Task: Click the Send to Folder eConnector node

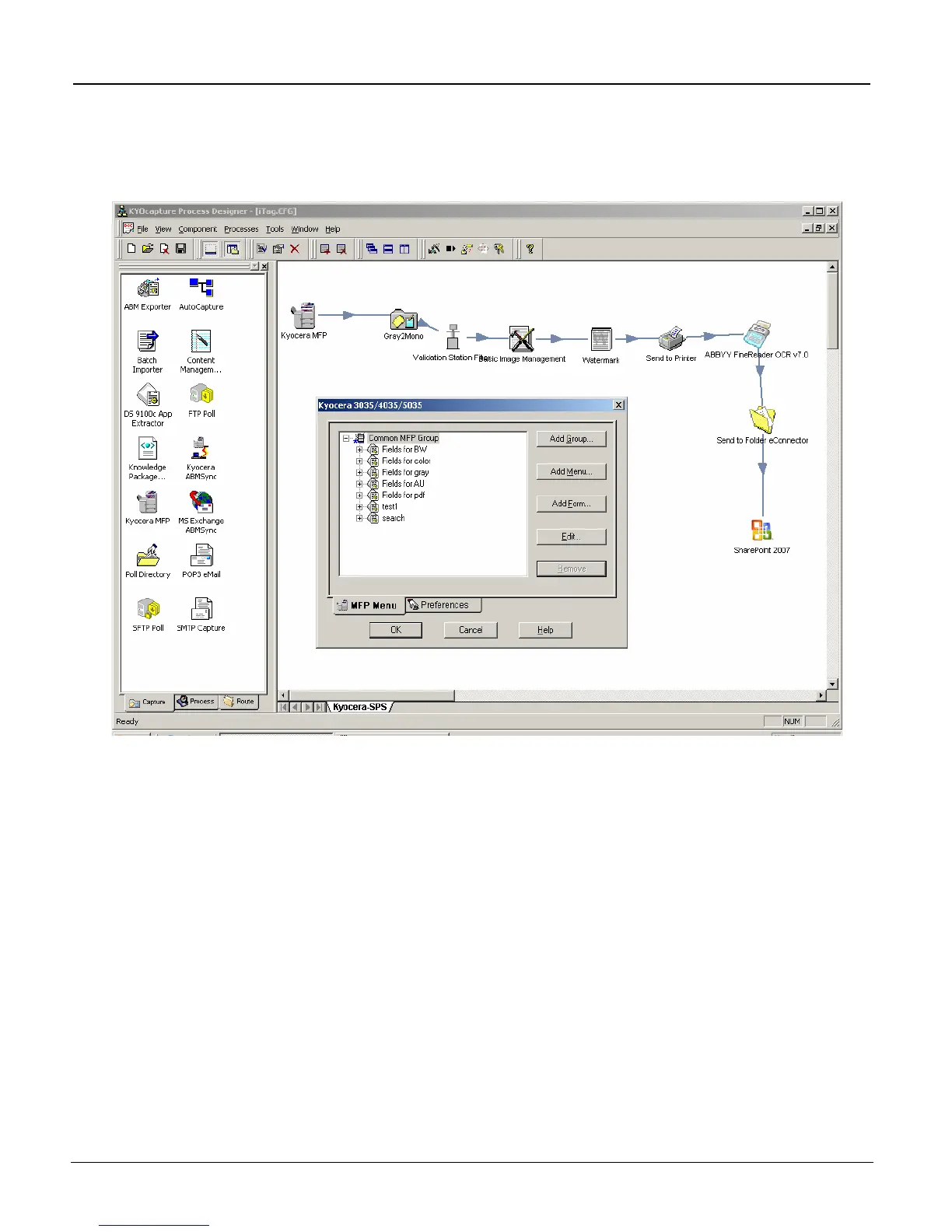Action: [x=762, y=425]
